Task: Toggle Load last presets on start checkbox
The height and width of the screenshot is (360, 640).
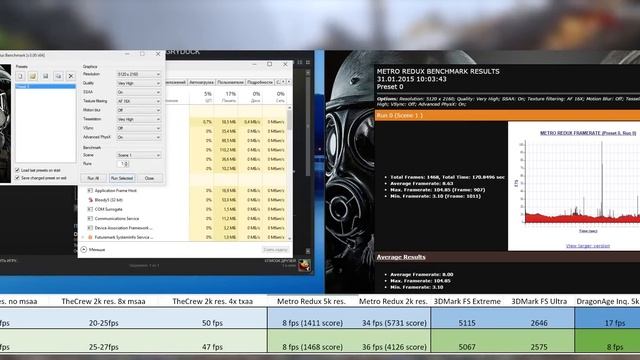Action: (17, 170)
